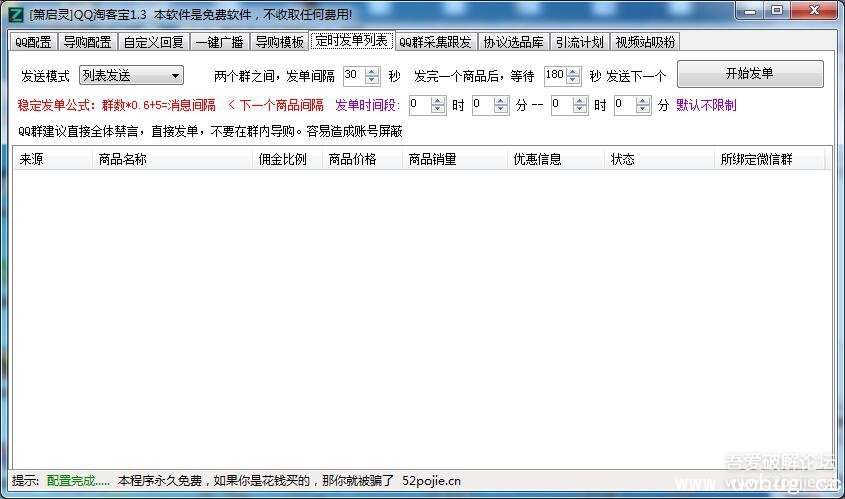Open the QQ配置 tab

tap(33, 42)
